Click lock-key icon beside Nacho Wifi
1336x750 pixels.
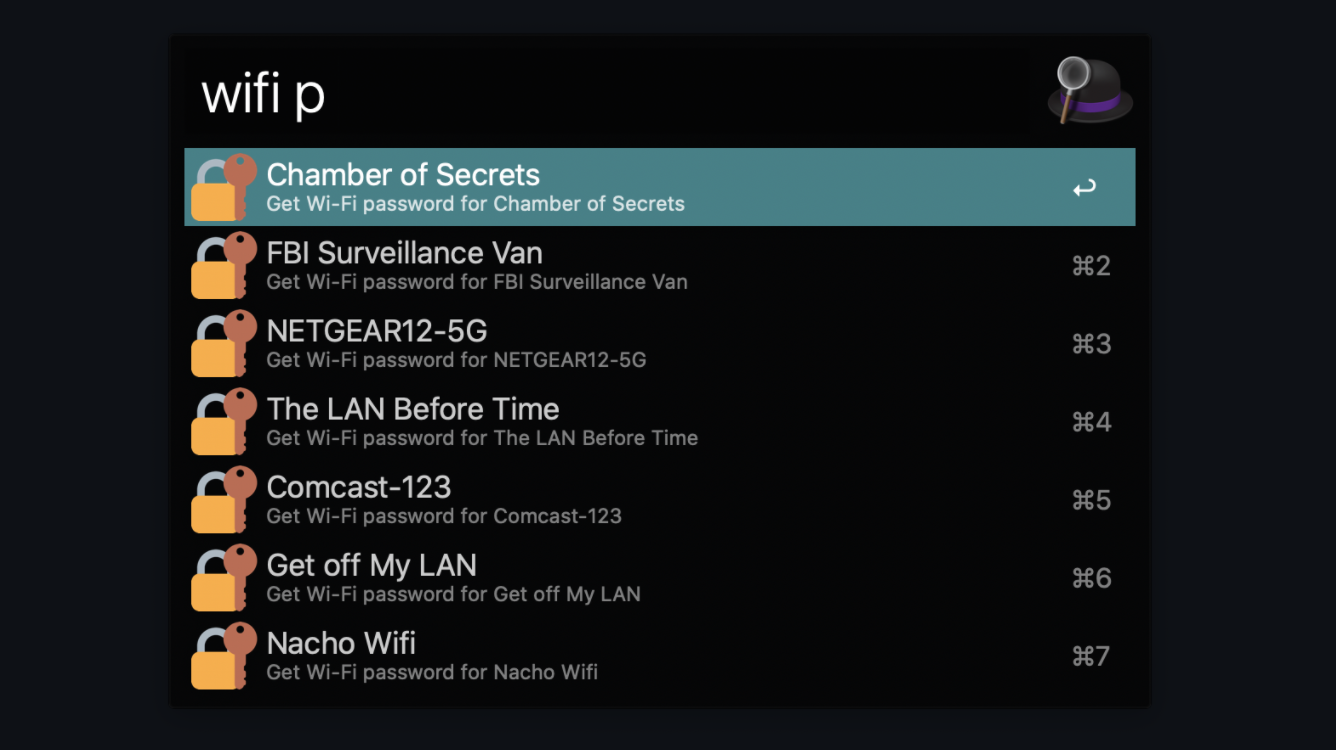[224, 655]
